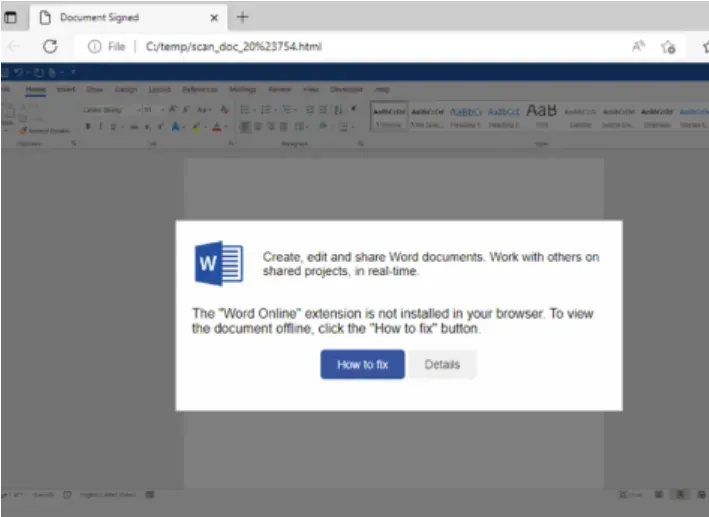Select the Normal style thumbnail

pyautogui.click(x=389, y=116)
